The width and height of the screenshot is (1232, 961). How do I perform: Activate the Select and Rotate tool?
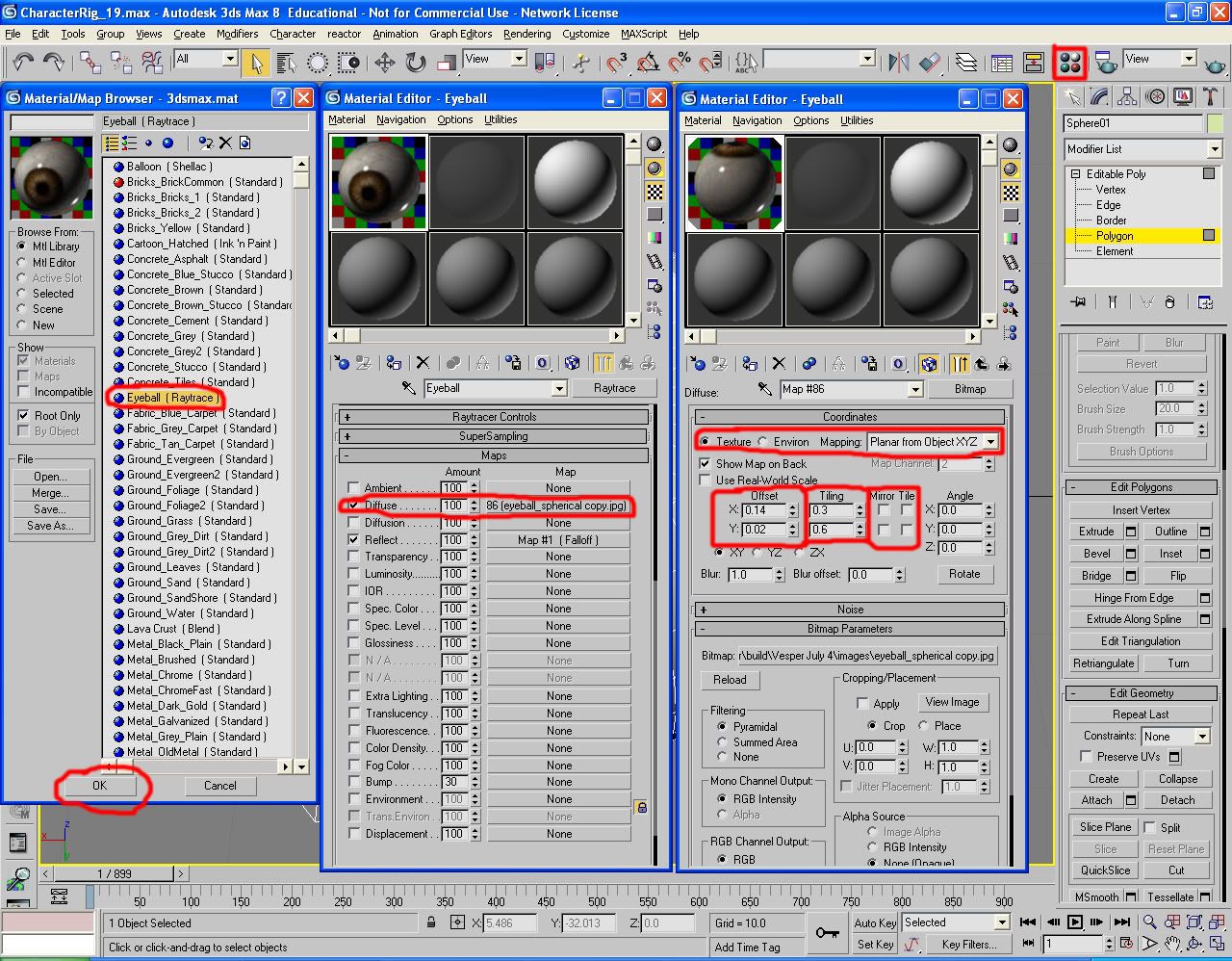click(416, 64)
